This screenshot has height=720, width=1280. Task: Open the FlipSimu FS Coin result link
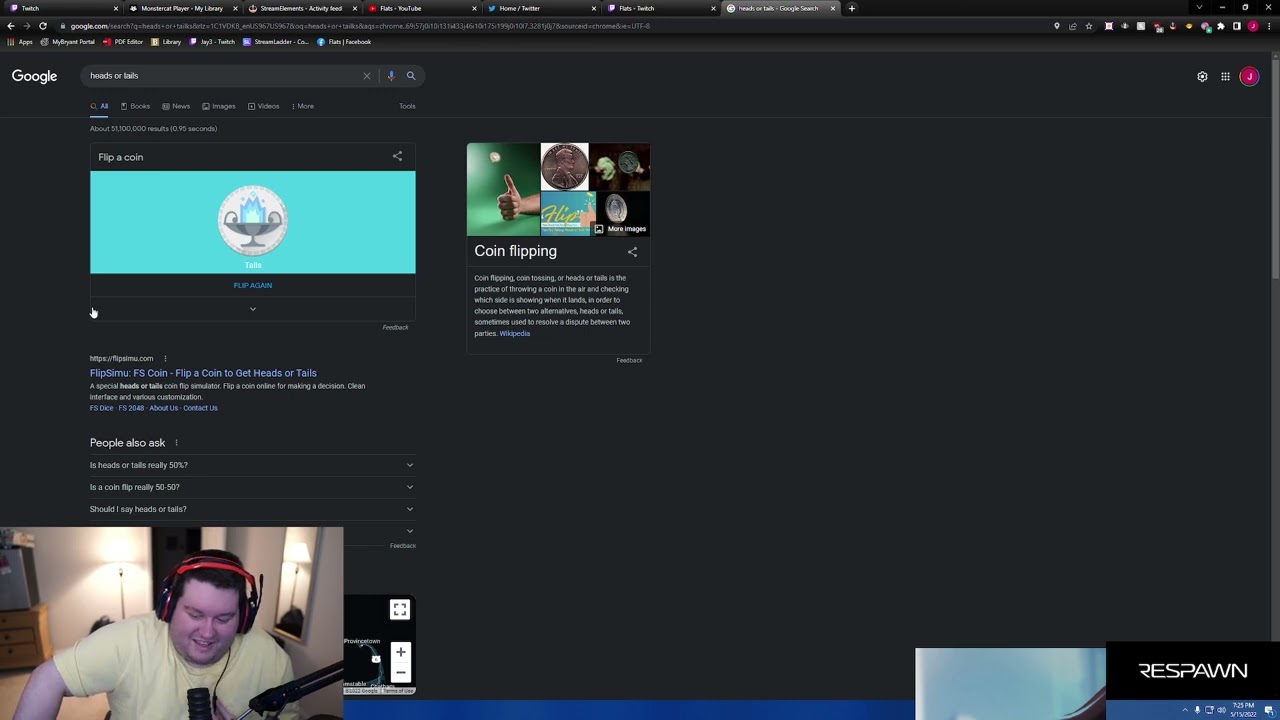(203, 373)
